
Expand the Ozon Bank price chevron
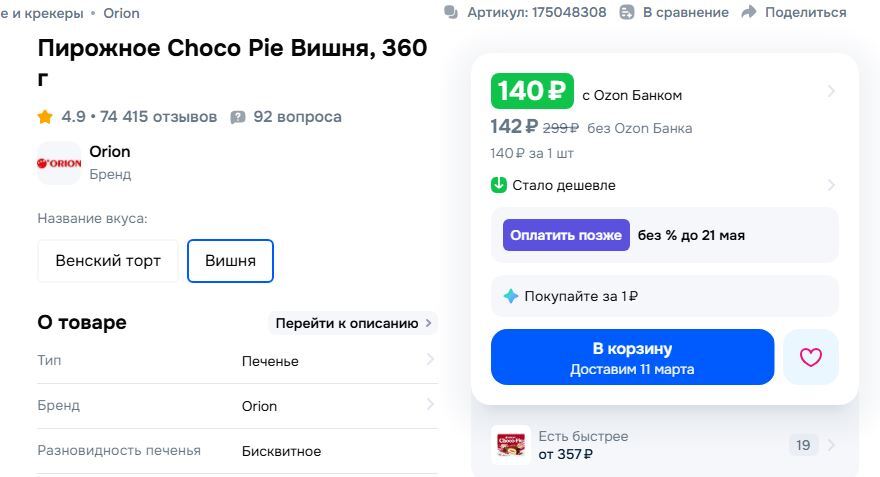pyautogui.click(x=831, y=92)
